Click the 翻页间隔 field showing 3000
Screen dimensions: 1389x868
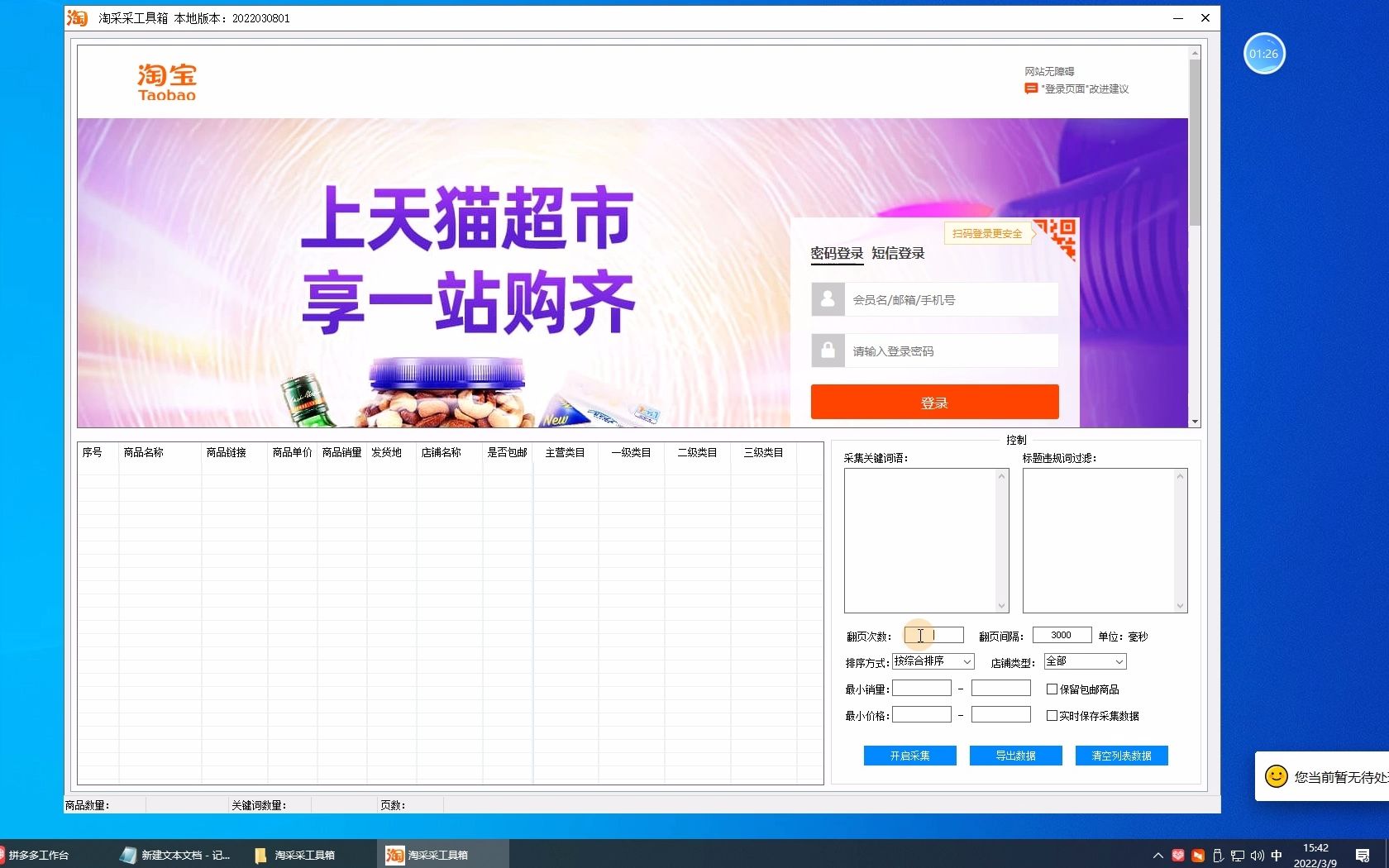[1062, 635]
